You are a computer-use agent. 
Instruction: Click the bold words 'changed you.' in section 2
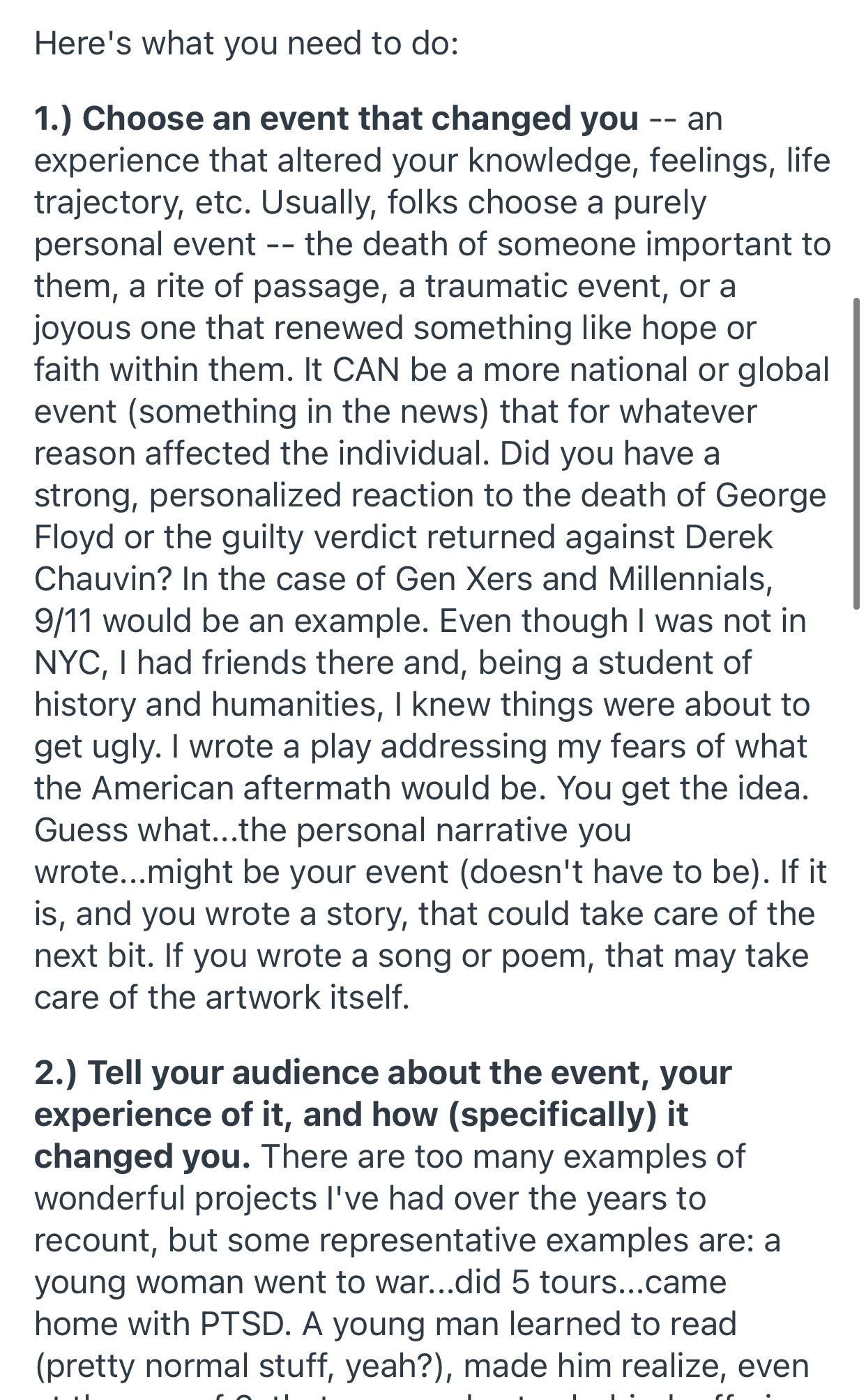[143, 1157]
